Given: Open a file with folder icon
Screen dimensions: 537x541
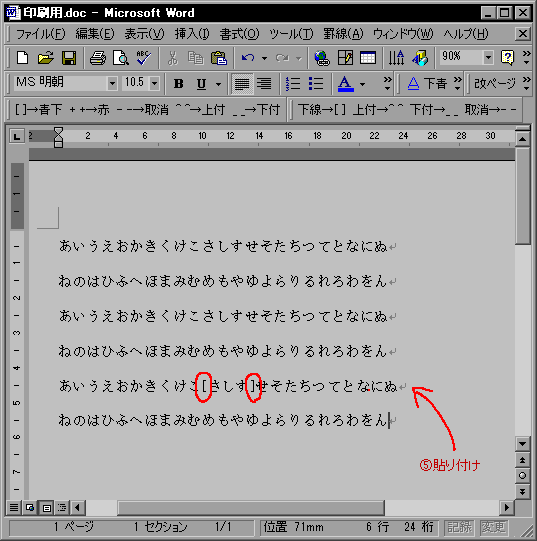Looking at the screenshot, I should point(46,58).
